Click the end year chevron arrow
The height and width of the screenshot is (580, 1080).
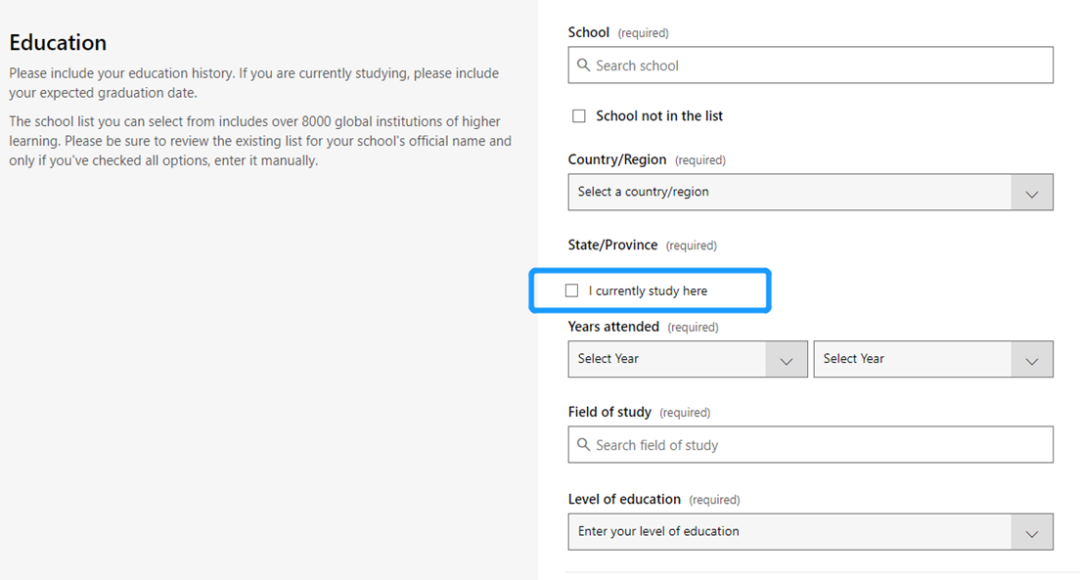(x=1032, y=360)
